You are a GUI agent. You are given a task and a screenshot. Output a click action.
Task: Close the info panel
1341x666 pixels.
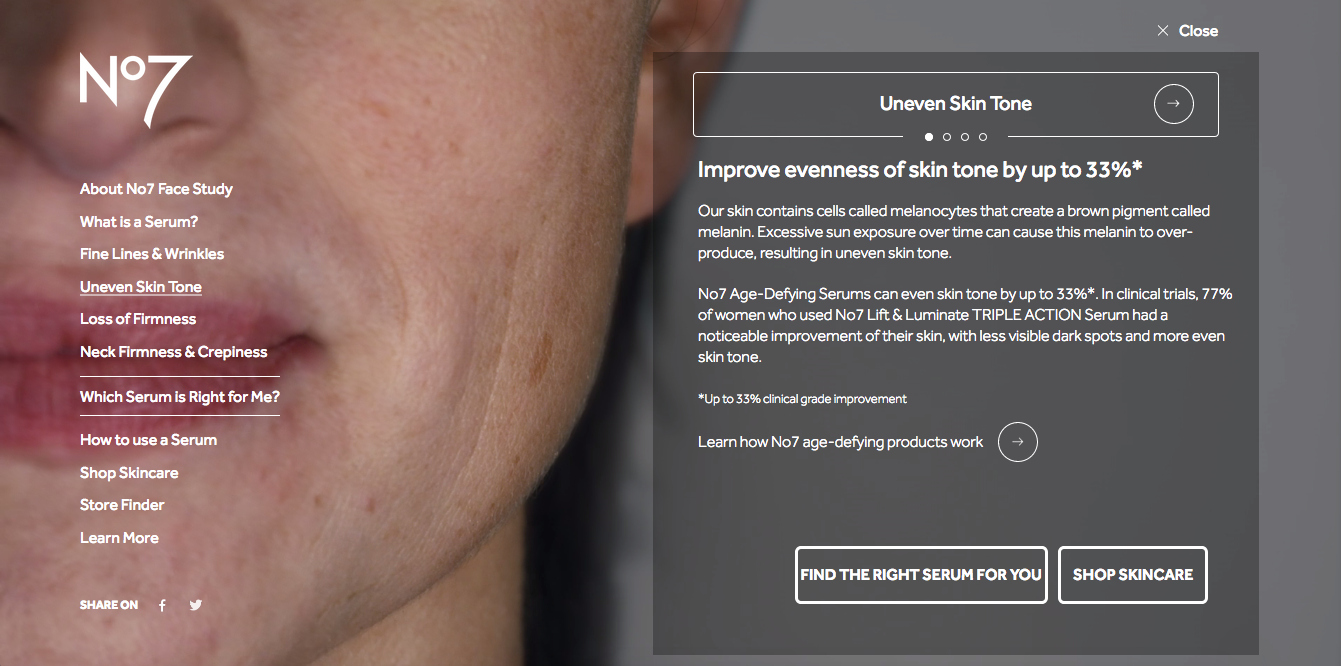click(1187, 31)
